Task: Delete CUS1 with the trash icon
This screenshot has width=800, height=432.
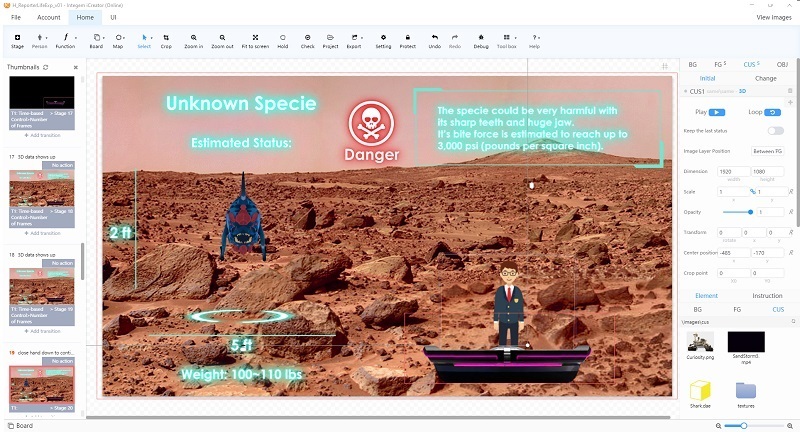Action: click(790, 91)
